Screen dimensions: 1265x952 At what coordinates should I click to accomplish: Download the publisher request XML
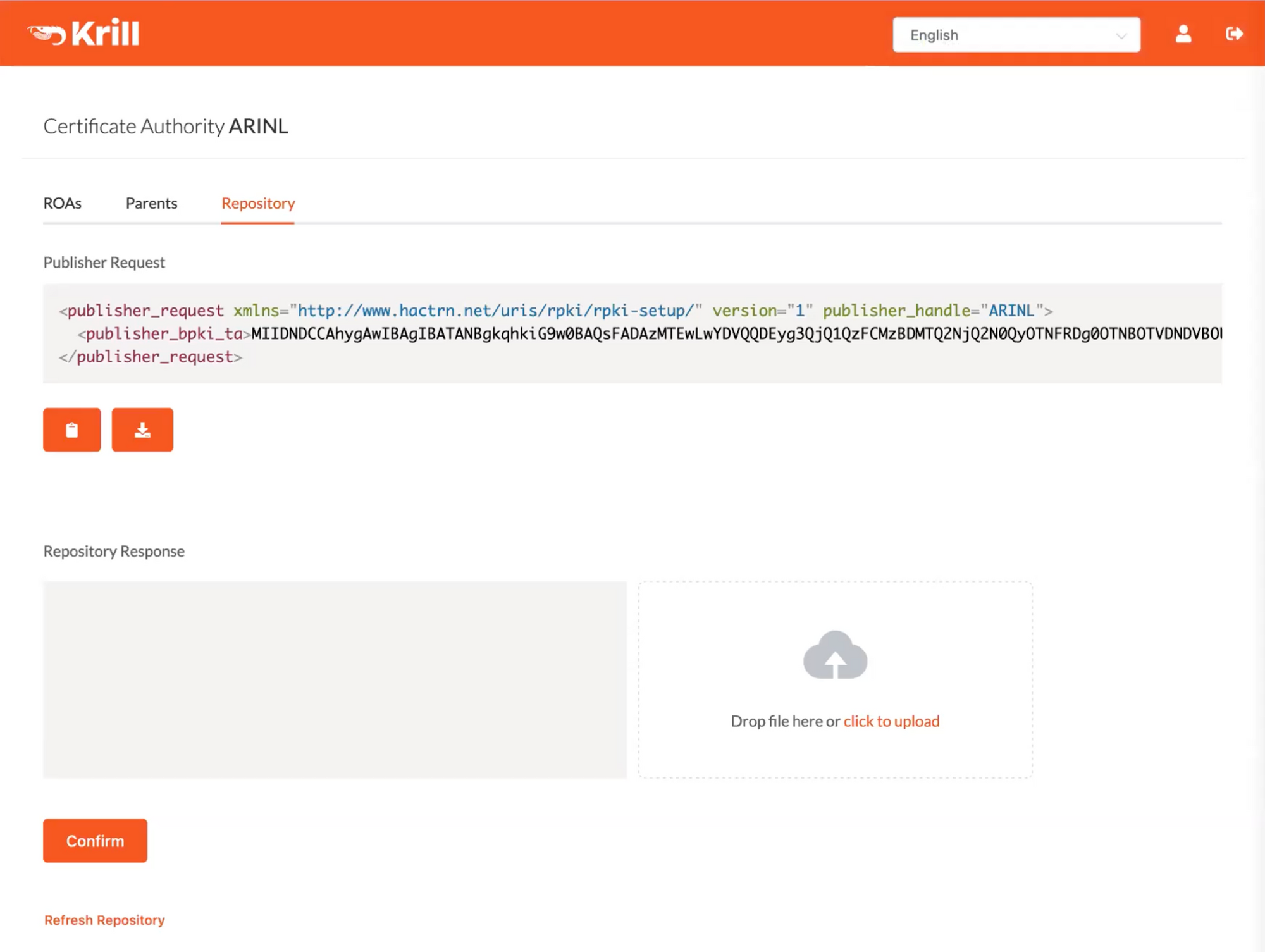142,430
